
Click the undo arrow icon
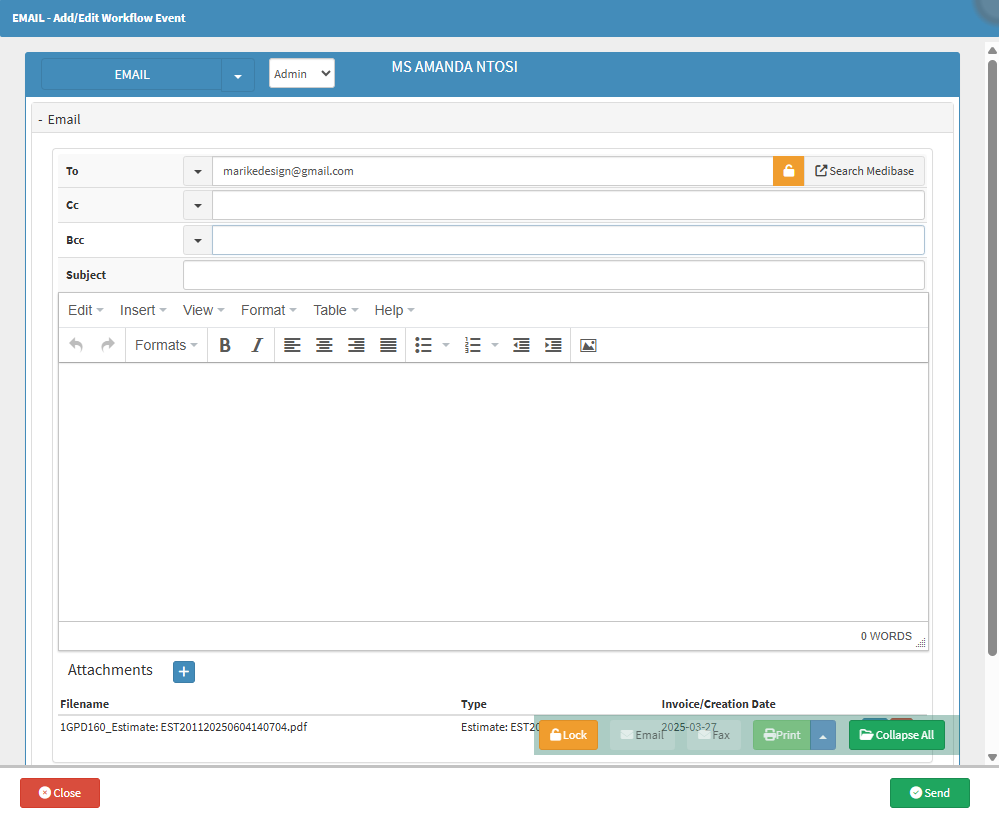[x=76, y=345]
